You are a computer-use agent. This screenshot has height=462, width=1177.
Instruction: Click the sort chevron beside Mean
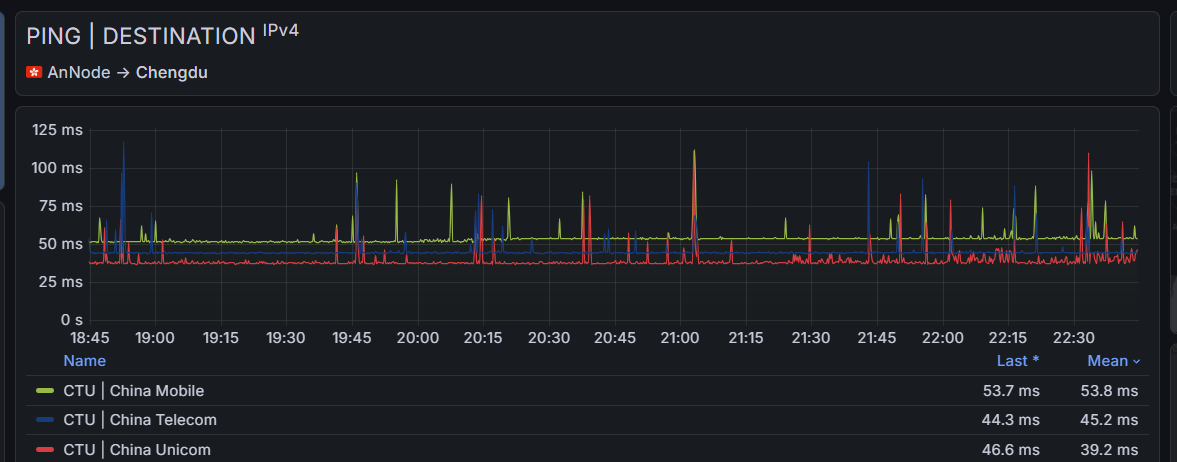click(1136, 361)
